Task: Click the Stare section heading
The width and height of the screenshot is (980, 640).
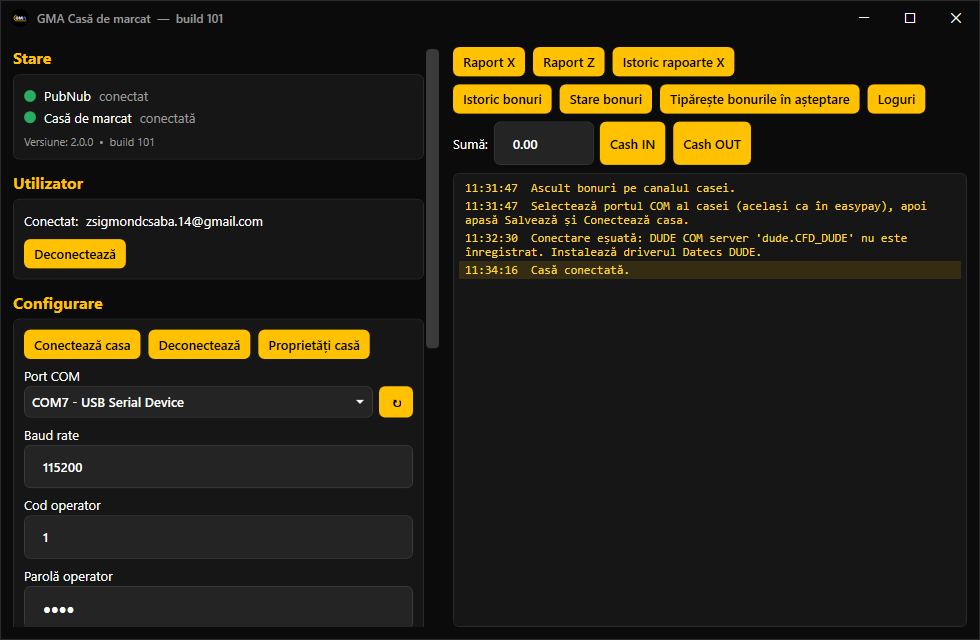Action: (x=32, y=59)
